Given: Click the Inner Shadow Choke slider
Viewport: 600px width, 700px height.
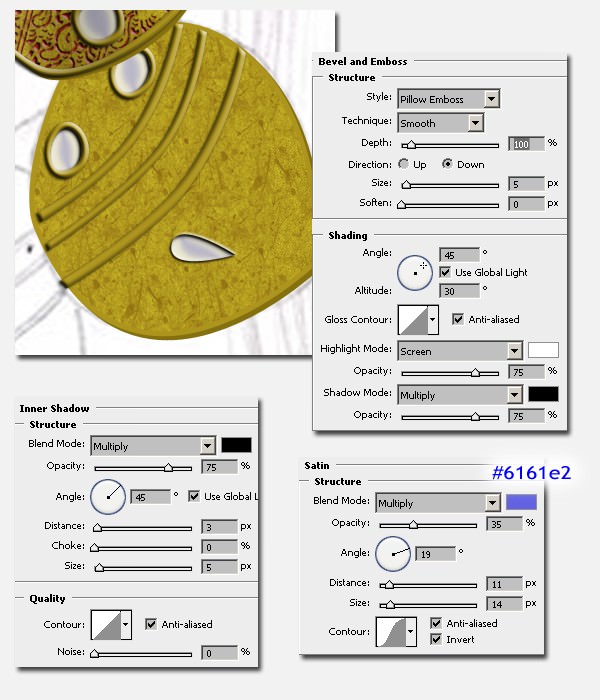Looking at the screenshot, I should point(141,548).
